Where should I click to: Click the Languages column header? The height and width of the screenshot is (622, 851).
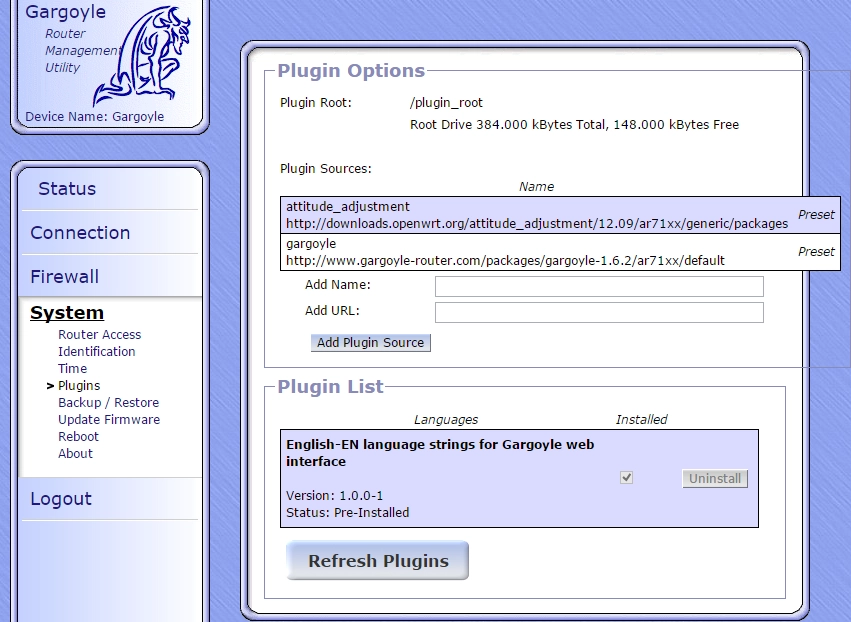[x=446, y=420]
